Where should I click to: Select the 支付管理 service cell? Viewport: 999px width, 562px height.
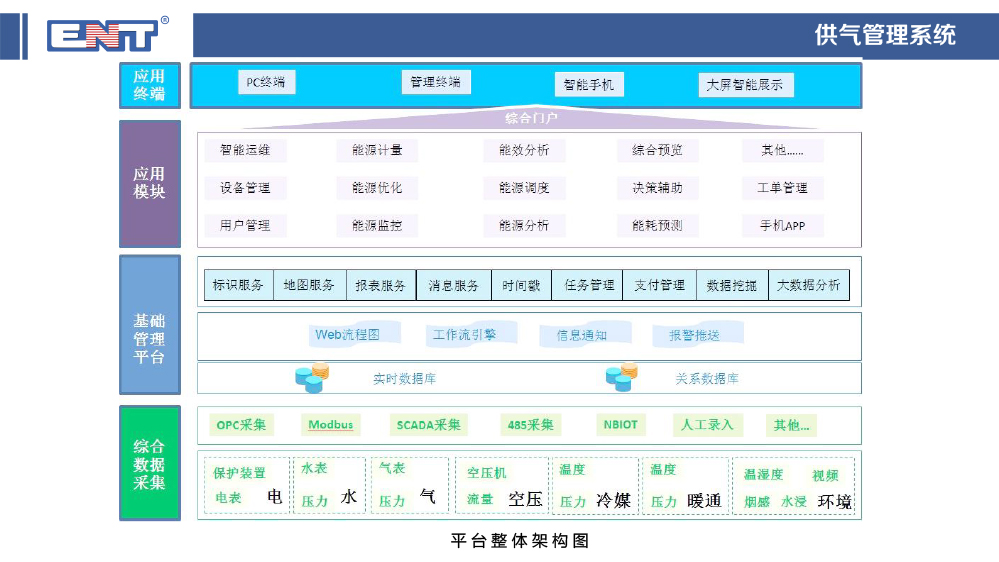click(659, 285)
